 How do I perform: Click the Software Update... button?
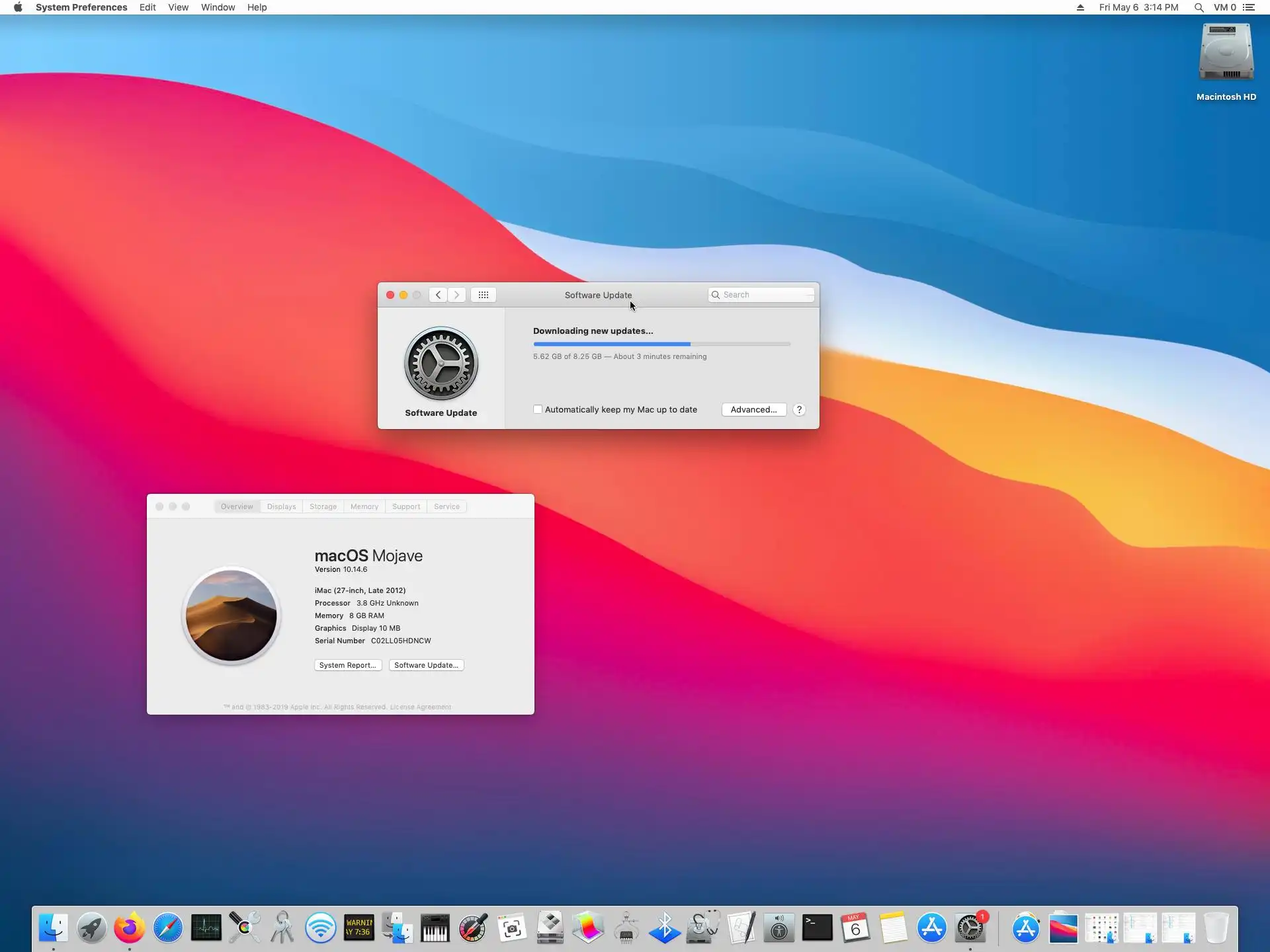tap(426, 665)
